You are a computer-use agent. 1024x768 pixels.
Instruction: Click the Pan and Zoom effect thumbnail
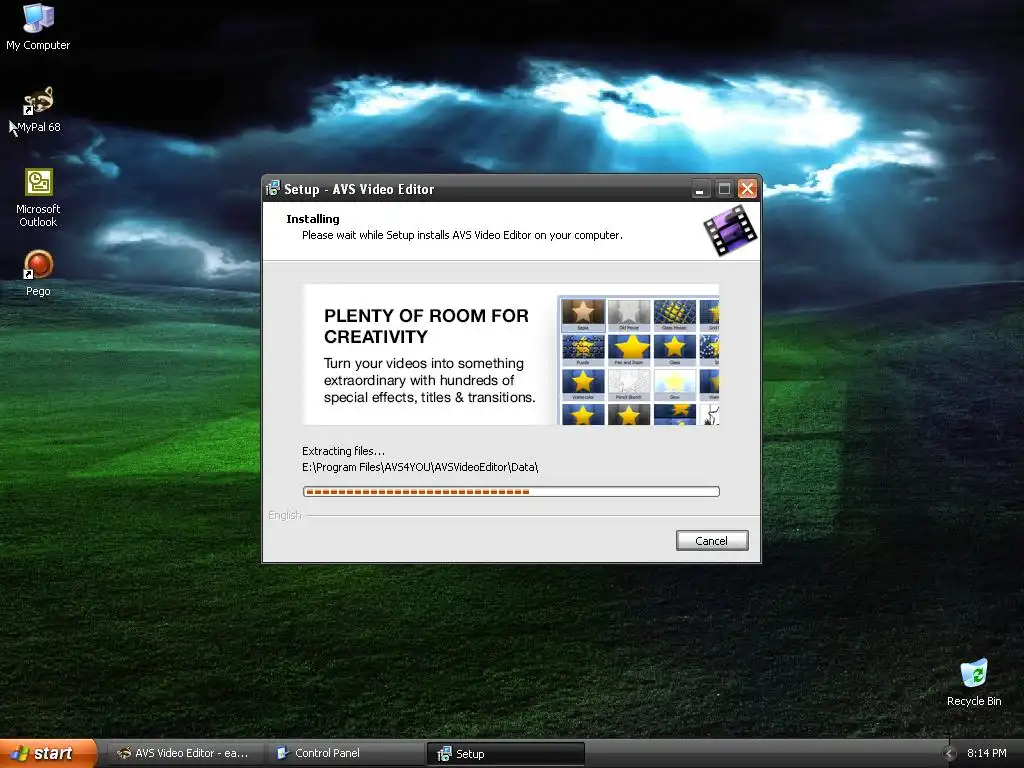coord(629,349)
